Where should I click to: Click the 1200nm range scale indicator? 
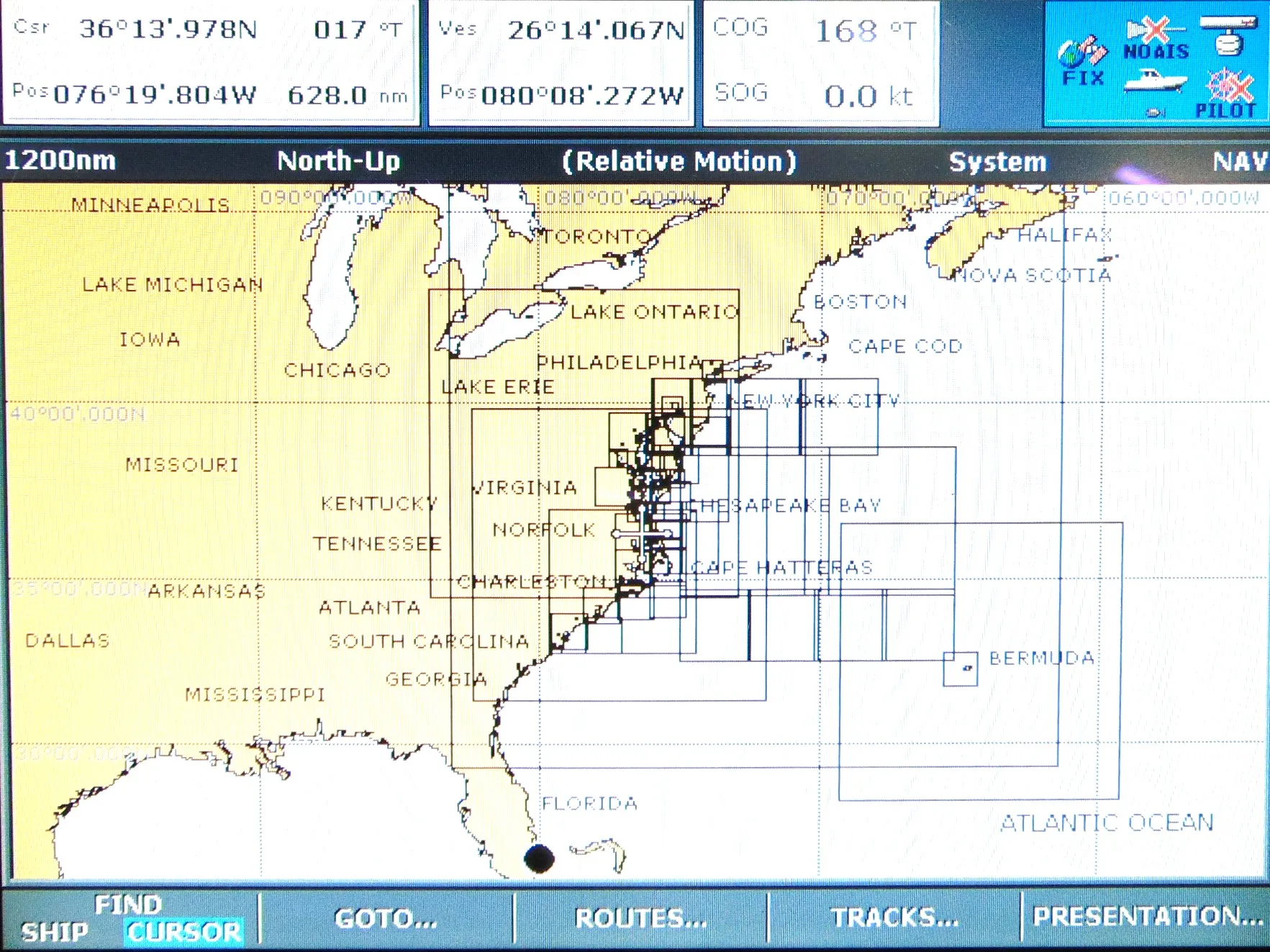pos(60,160)
